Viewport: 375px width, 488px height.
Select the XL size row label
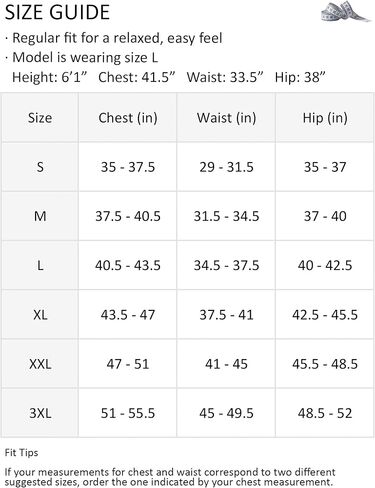[40, 315]
